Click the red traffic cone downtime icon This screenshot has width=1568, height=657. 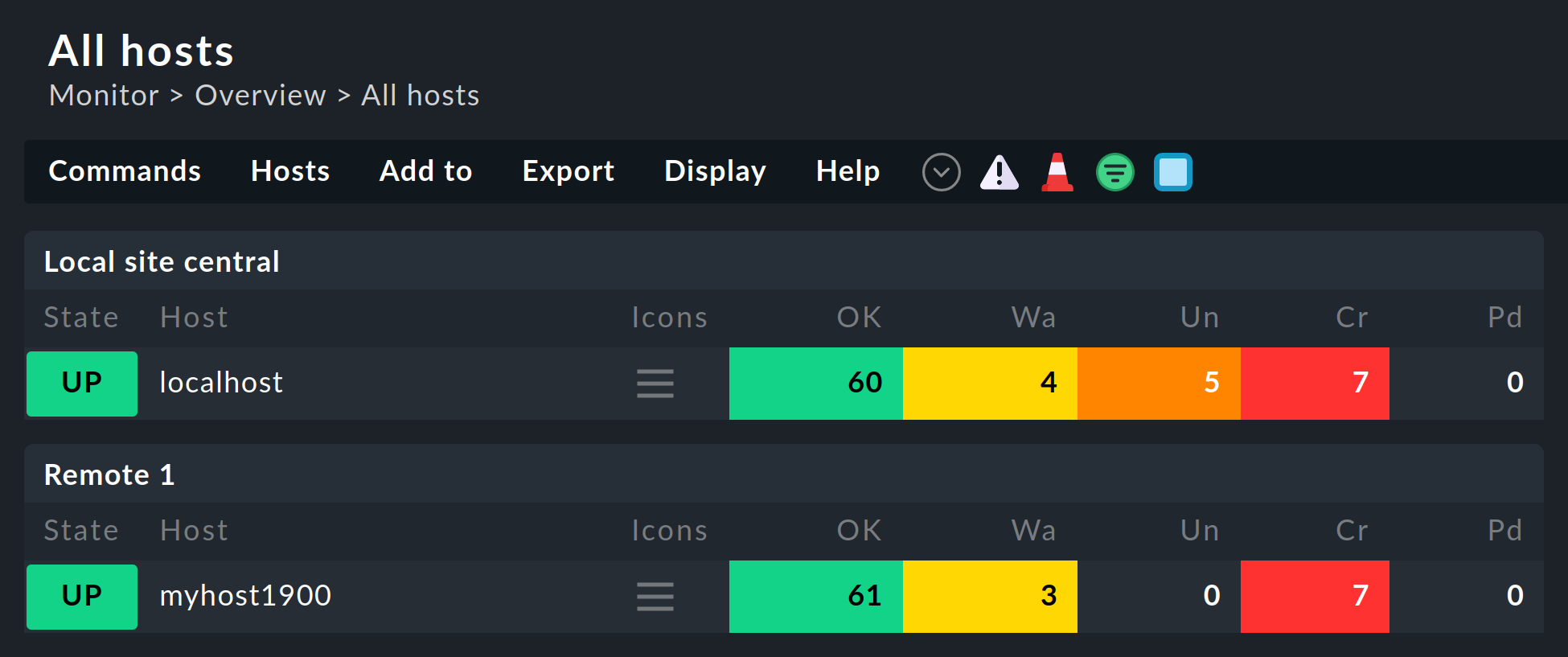(x=1057, y=171)
